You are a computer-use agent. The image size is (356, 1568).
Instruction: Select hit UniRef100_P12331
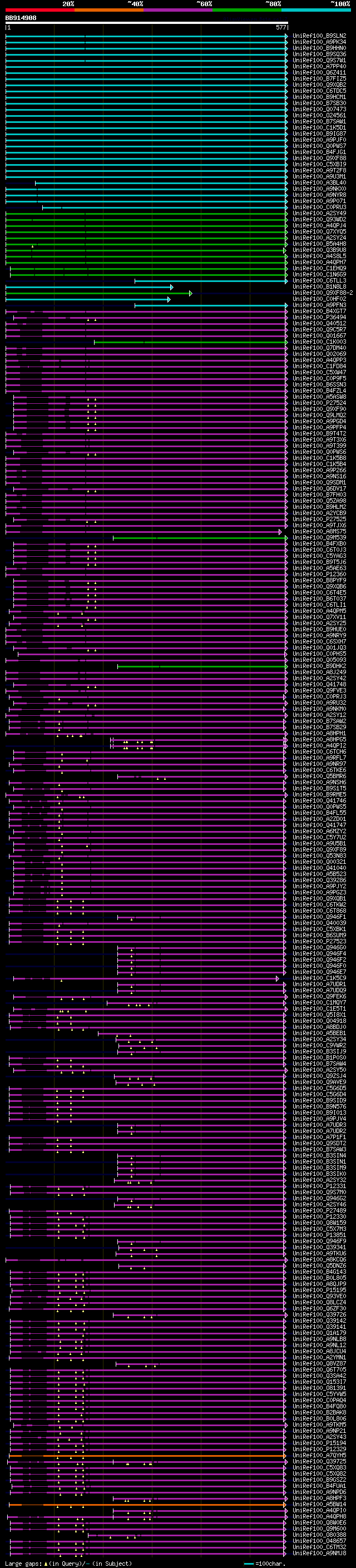[319, 1186]
